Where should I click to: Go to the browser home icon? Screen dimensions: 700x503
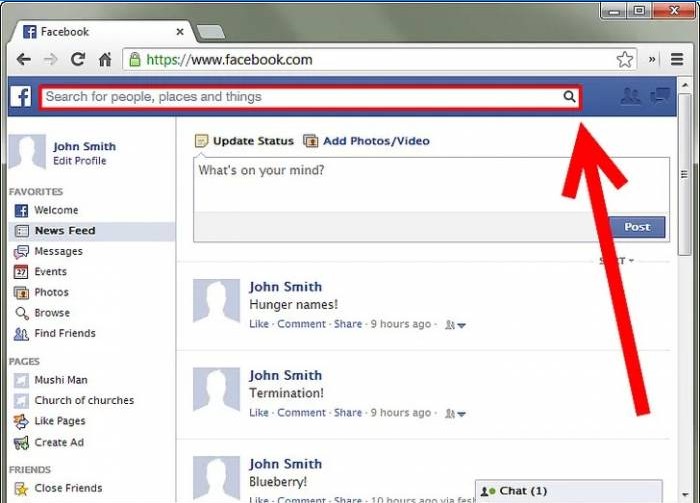[x=105, y=59]
